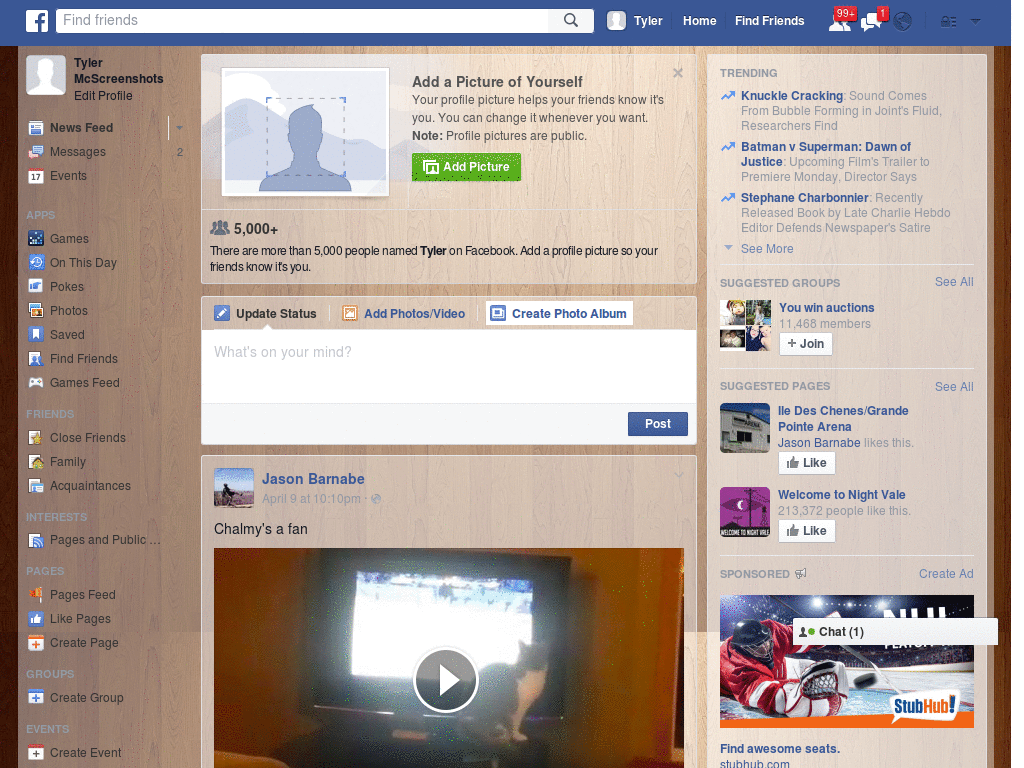This screenshot has height=768, width=1024.
Task: Expand trending See More
Action: click(x=767, y=249)
